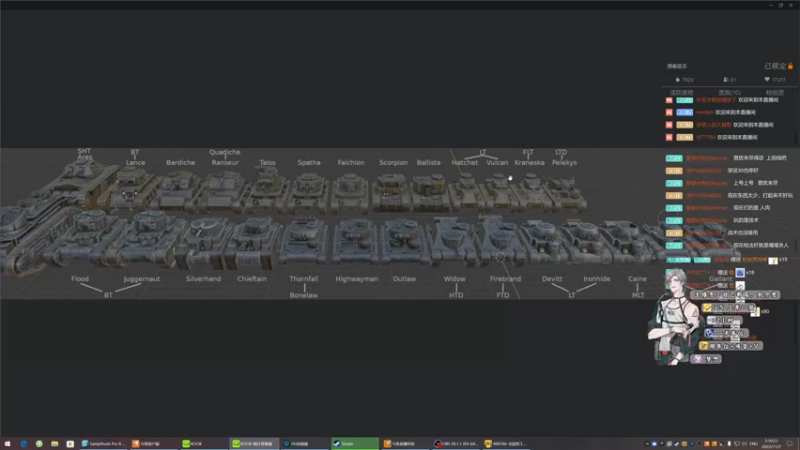
Task: Click the Spatha tank label
Action: [x=309, y=163]
